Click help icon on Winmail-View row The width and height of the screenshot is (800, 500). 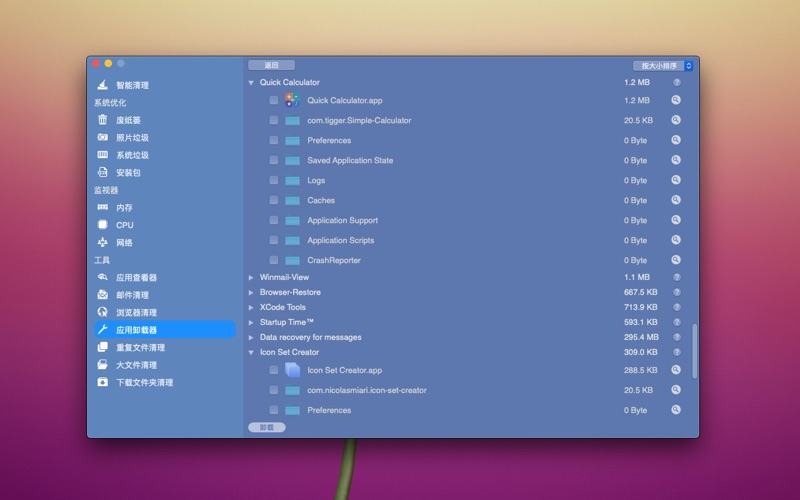click(x=676, y=277)
